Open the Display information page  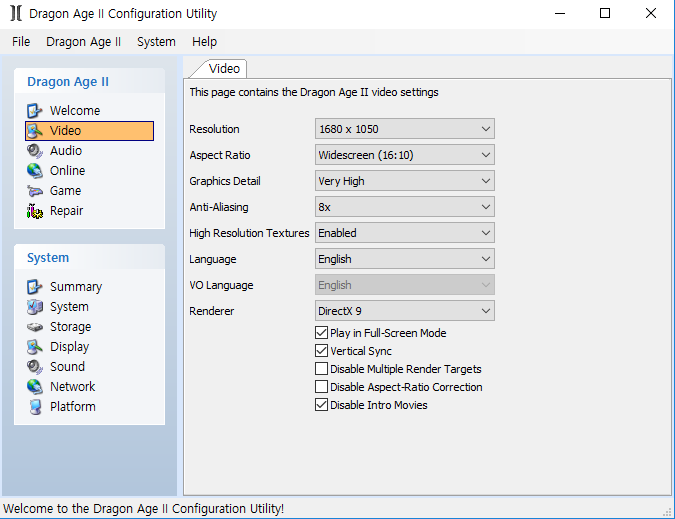coord(70,347)
